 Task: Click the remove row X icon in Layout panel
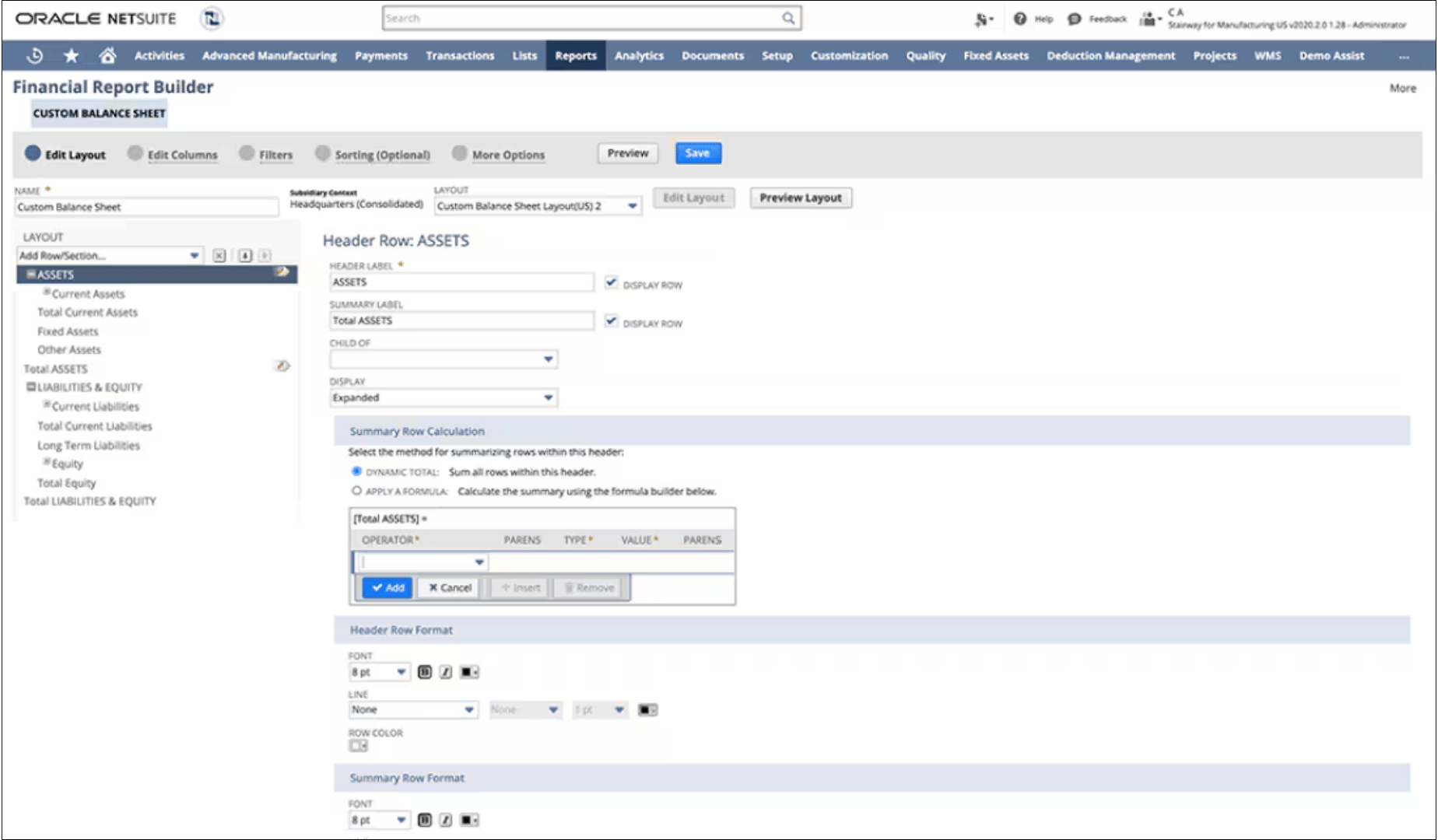(x=220, y=255)
